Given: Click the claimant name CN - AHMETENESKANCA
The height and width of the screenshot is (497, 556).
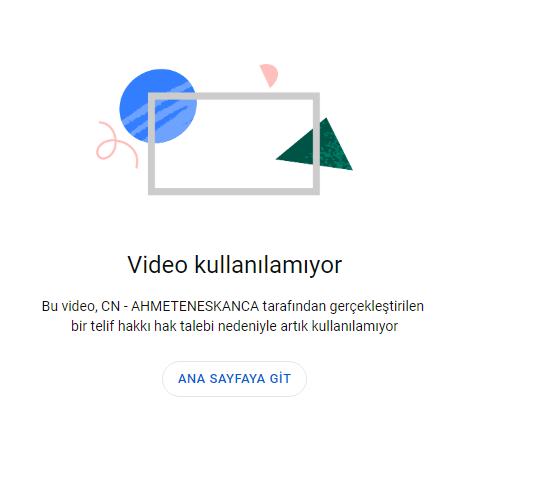Looking at the screenshot, I should point(180,306).
